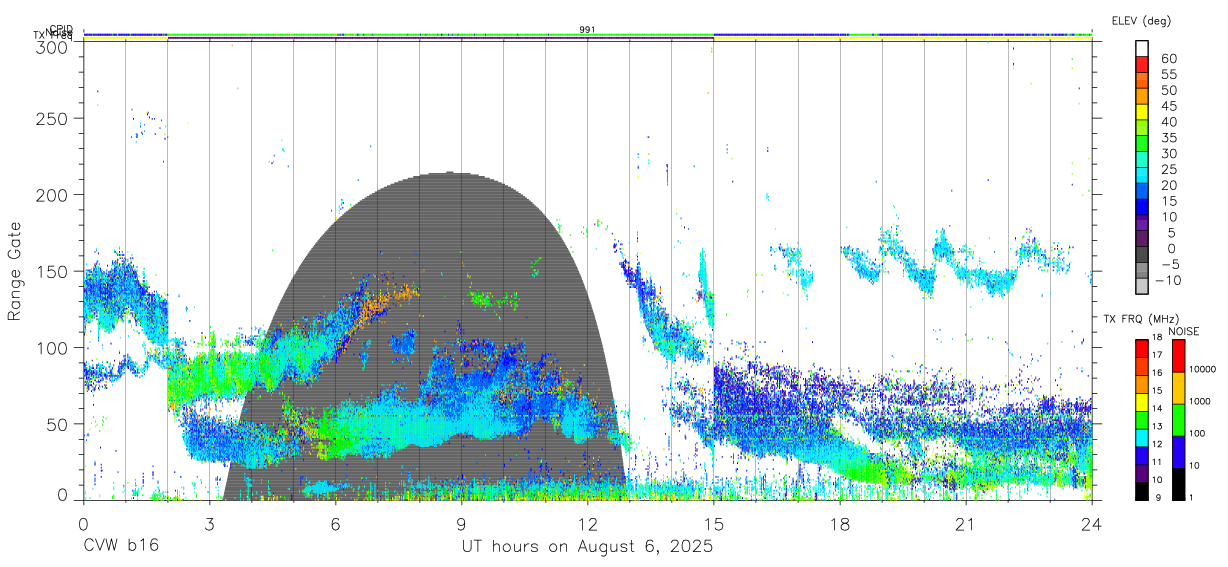Screen dimensions: 1228x567
Task: Click the 25 tick label on ELEV colorbar
Action: (1168, 170)
